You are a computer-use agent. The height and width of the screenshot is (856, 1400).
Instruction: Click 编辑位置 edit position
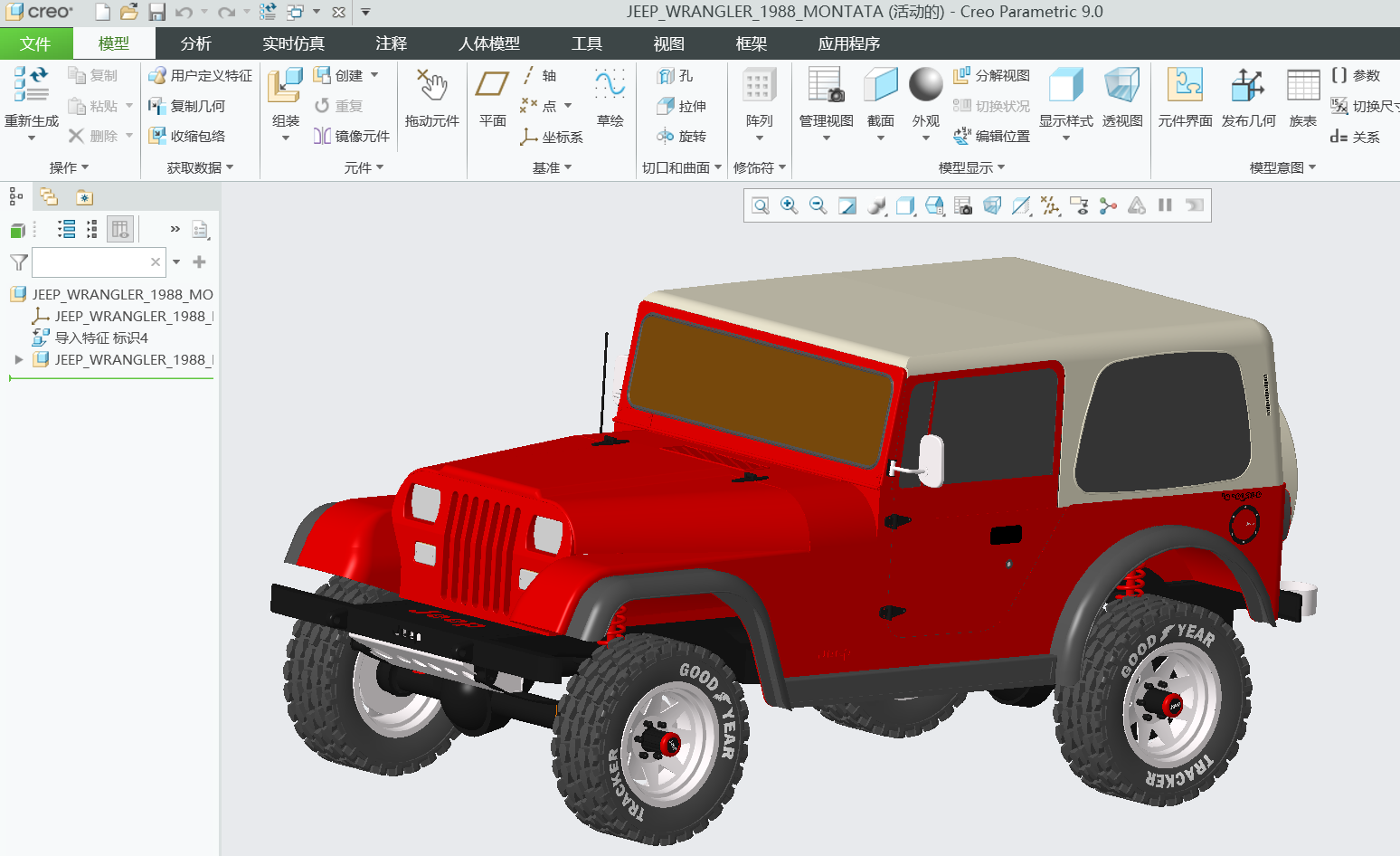coord(992,136)
